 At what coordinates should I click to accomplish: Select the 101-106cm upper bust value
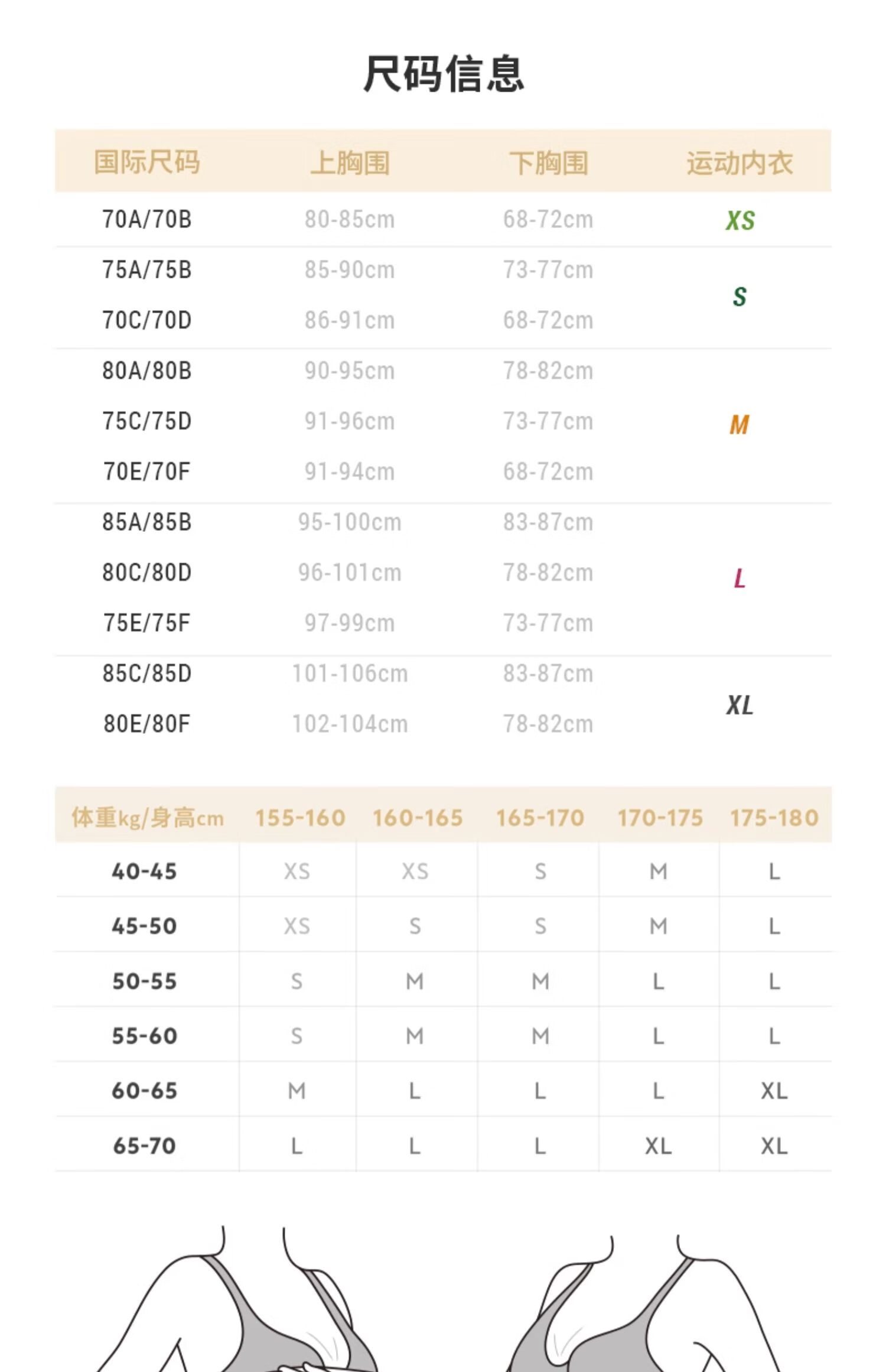(350, 674)
